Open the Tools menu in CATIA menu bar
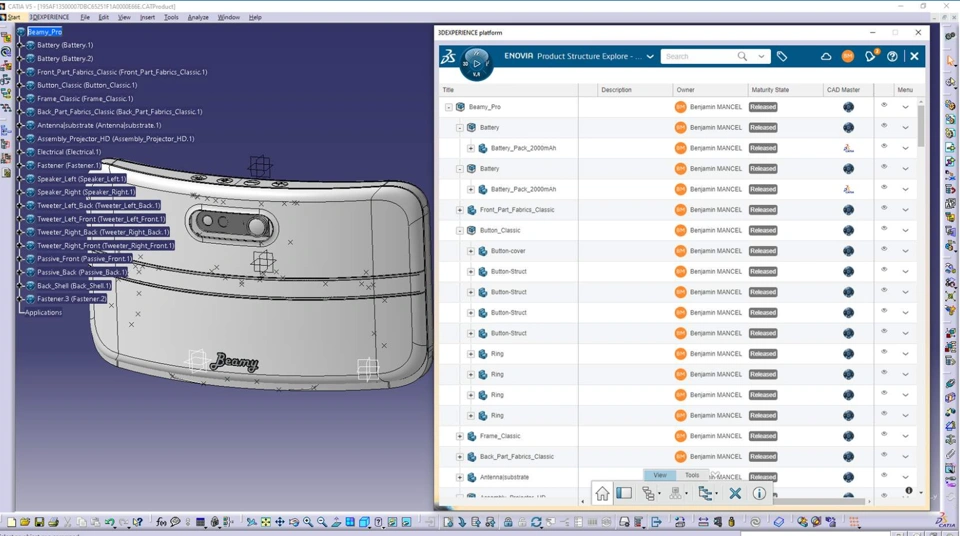Screen dimensions: 960x536 [171, 17]
